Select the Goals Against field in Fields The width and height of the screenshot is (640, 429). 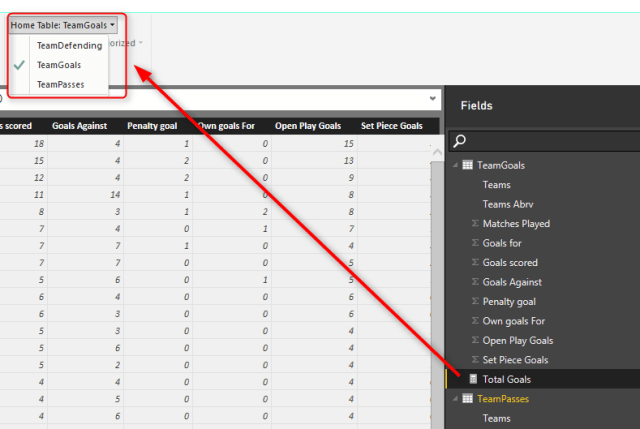(512, 282)
